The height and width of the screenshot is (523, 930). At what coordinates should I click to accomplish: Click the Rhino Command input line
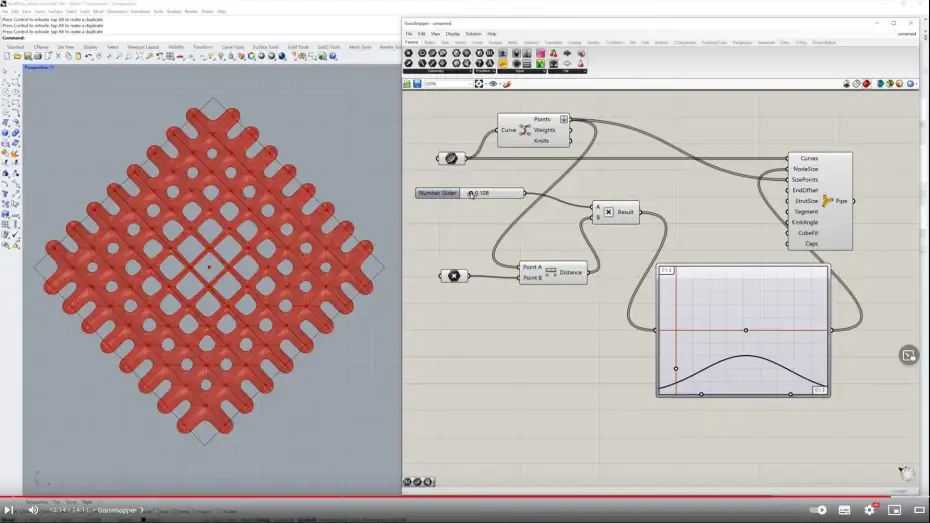coord(202,38)
